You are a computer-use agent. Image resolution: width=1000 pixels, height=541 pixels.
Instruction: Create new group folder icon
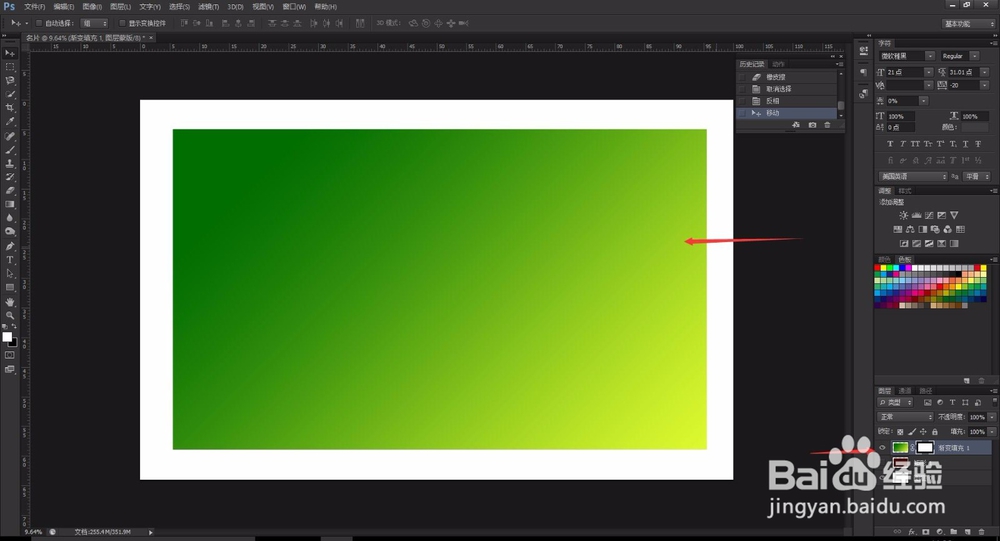953,531
